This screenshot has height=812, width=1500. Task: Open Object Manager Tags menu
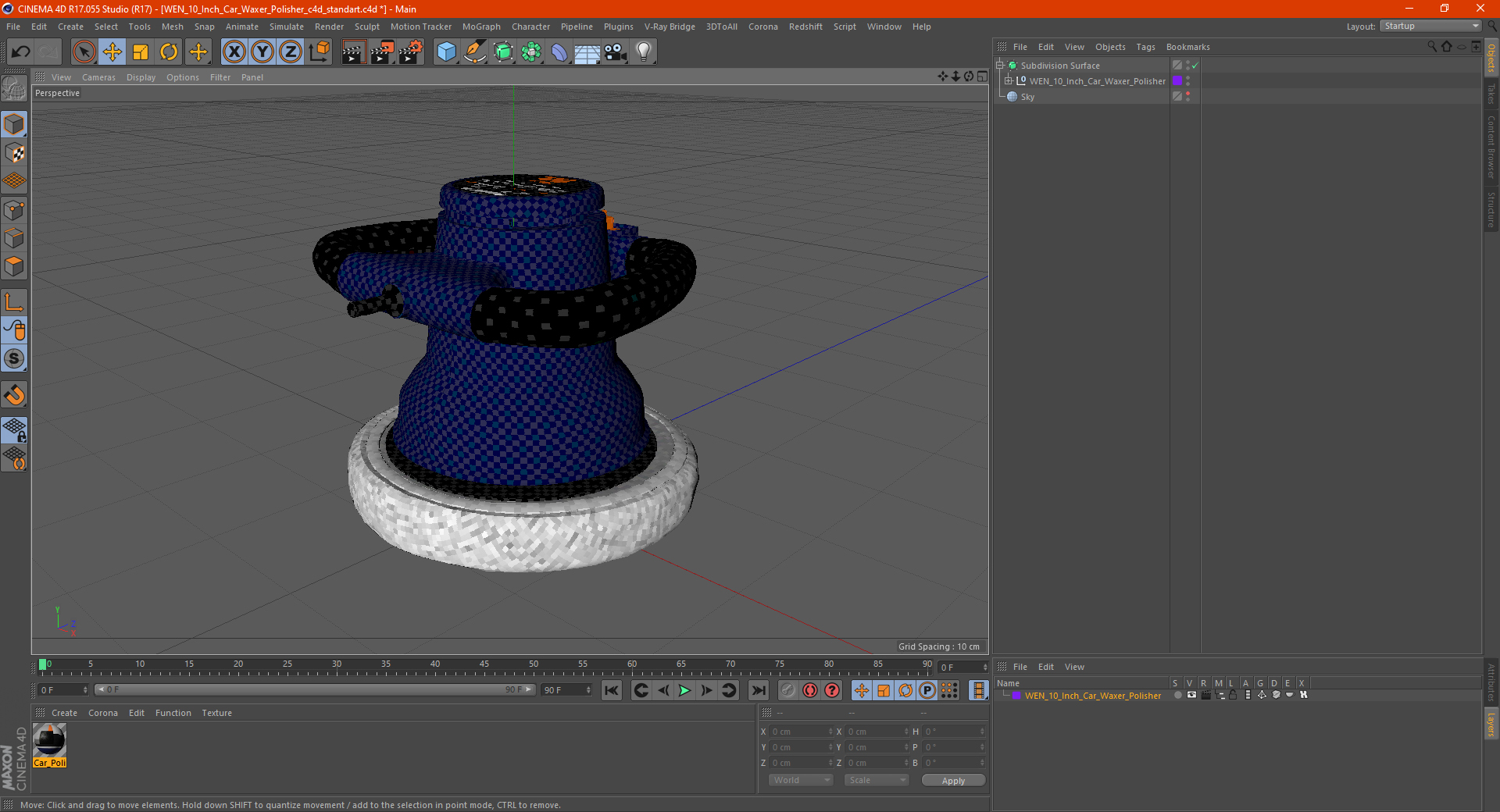tap(1145, 47)
